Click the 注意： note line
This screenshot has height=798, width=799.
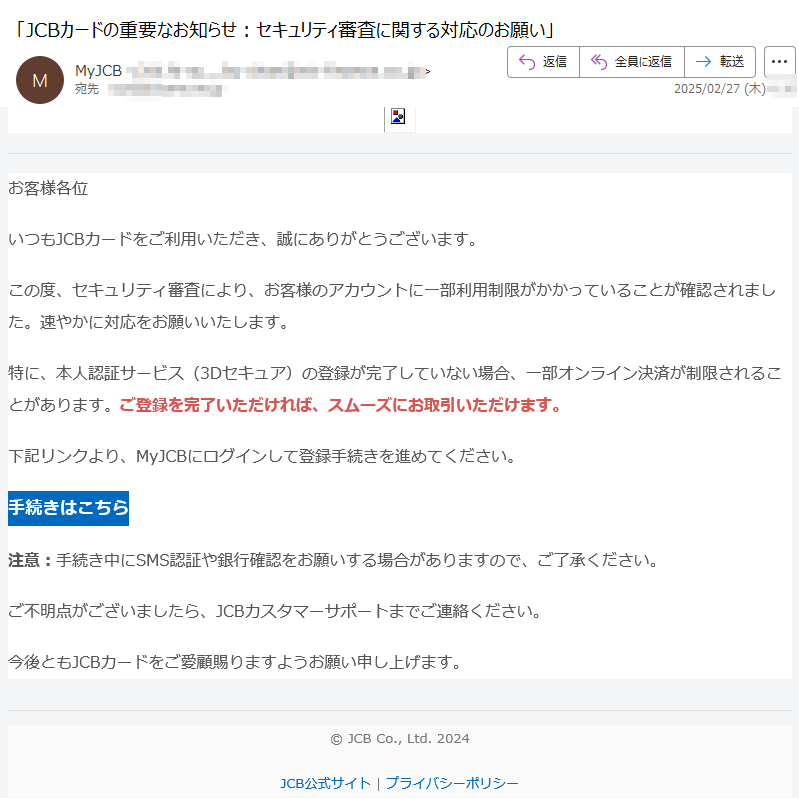point(334,560)
